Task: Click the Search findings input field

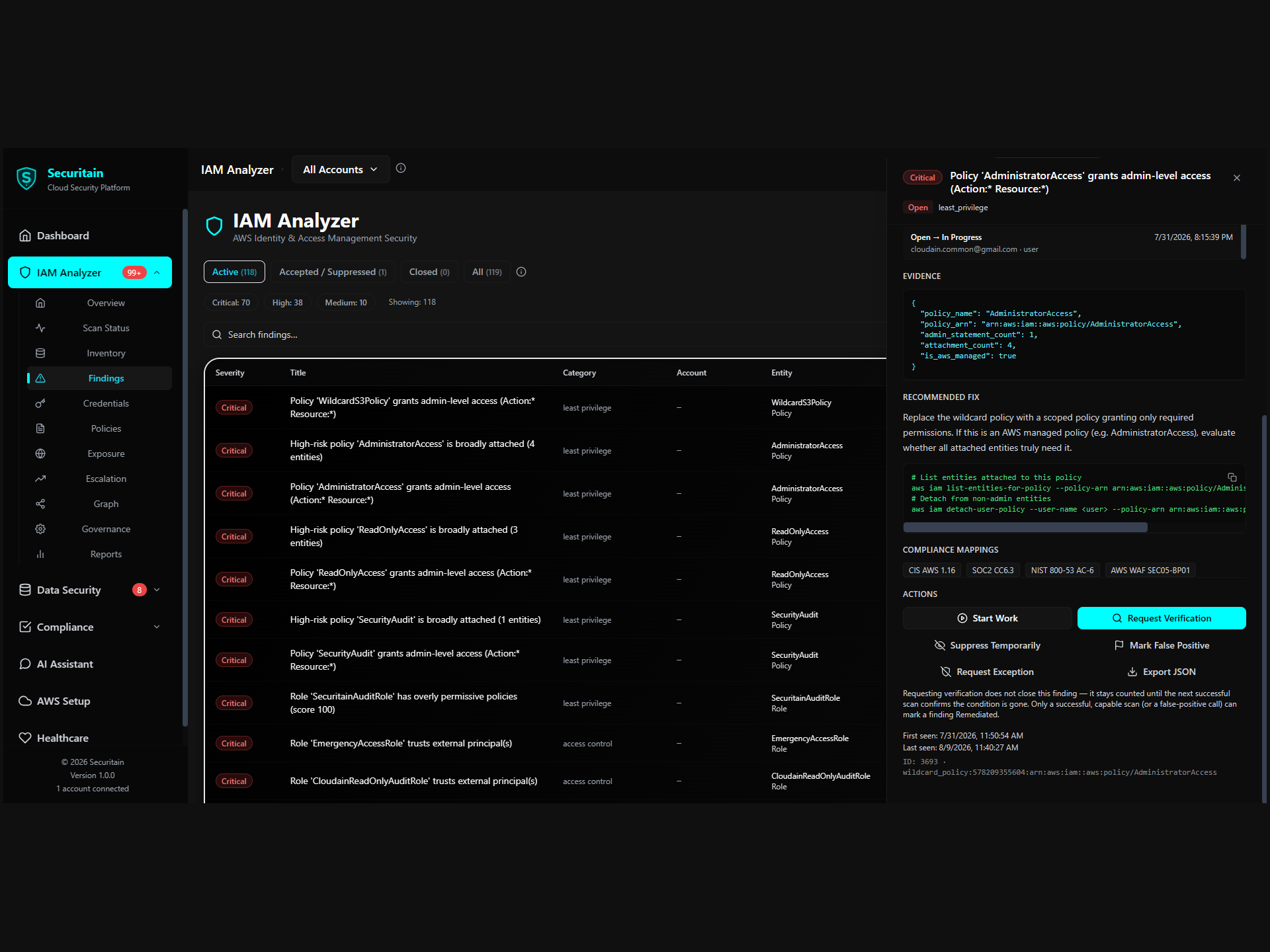Action: point(545,335)
